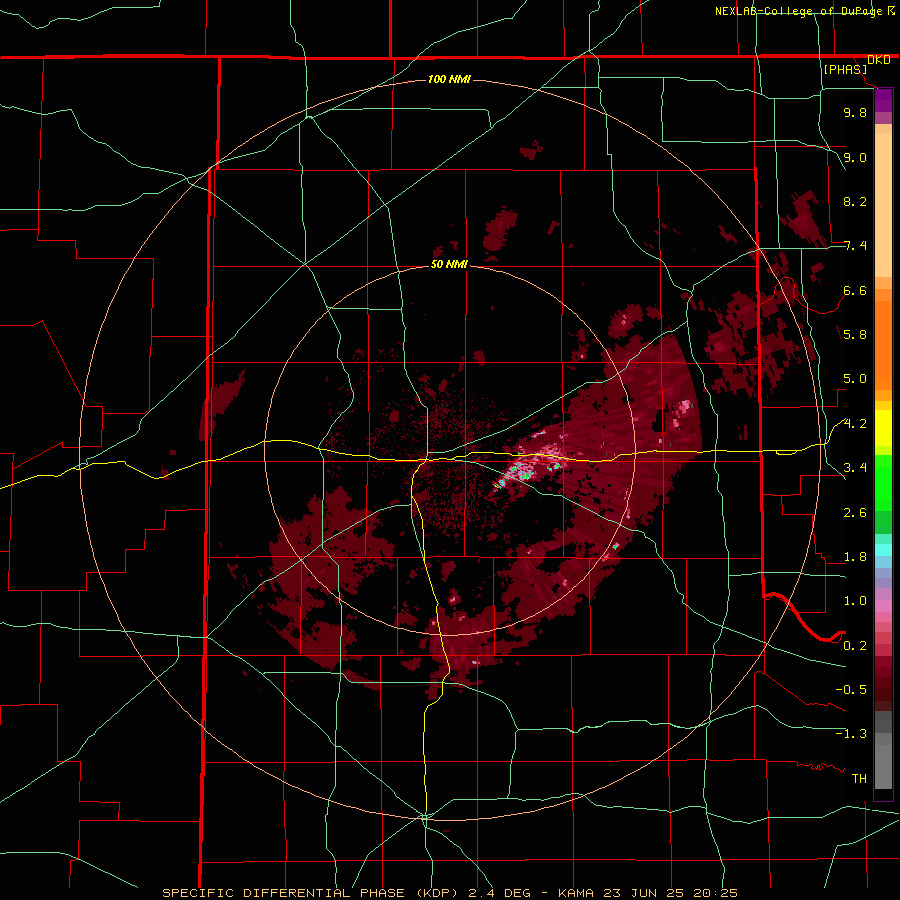The height and width of the screenshot is (900, 900).
Task: Click the 4.2 scale value
Action: [855, 424]
